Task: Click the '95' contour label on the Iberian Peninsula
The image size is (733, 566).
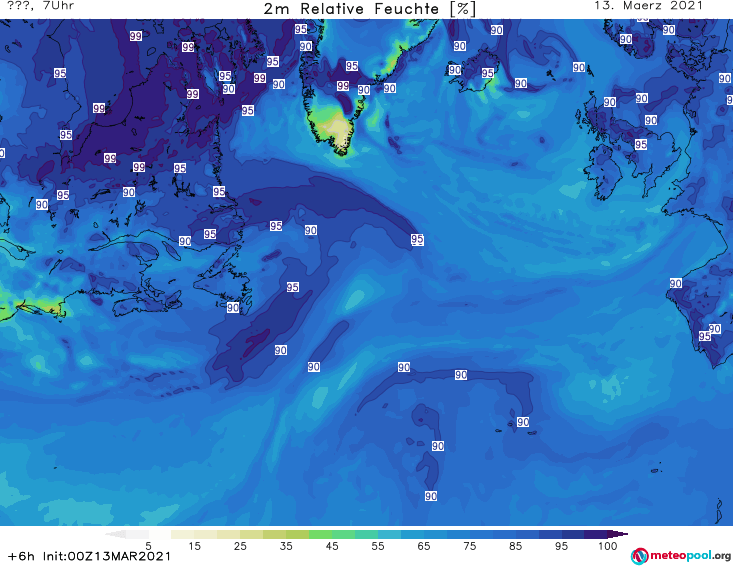Action: (705, 336)
